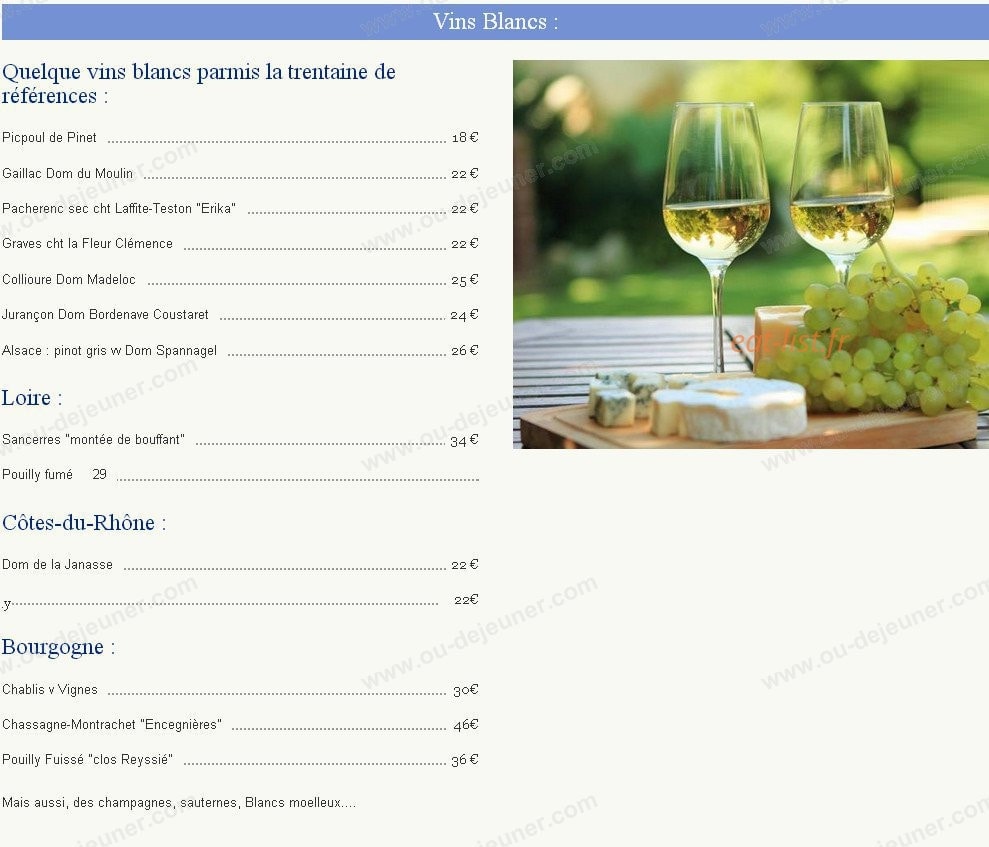Click the "Côtes-du-Rhône :" section heading
The height and width of the screenshot is (847, 989).
click(x=84, y=523)
